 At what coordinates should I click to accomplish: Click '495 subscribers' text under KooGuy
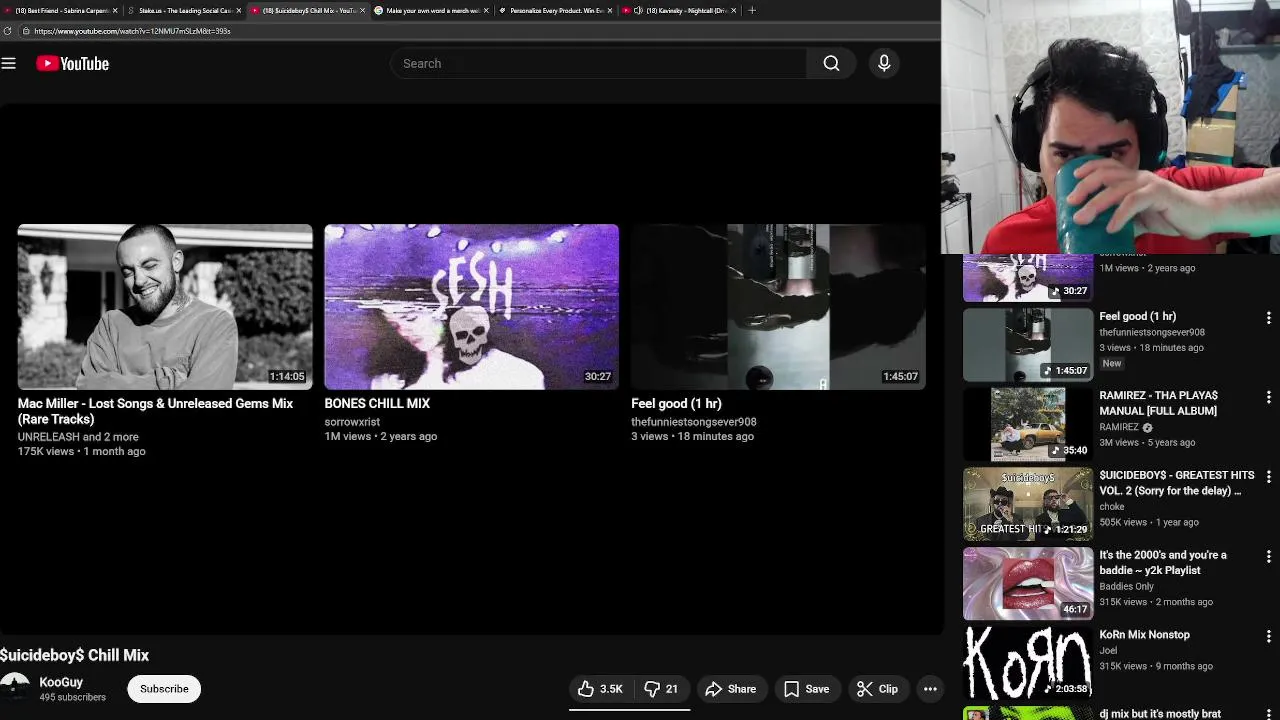(72, 697)
